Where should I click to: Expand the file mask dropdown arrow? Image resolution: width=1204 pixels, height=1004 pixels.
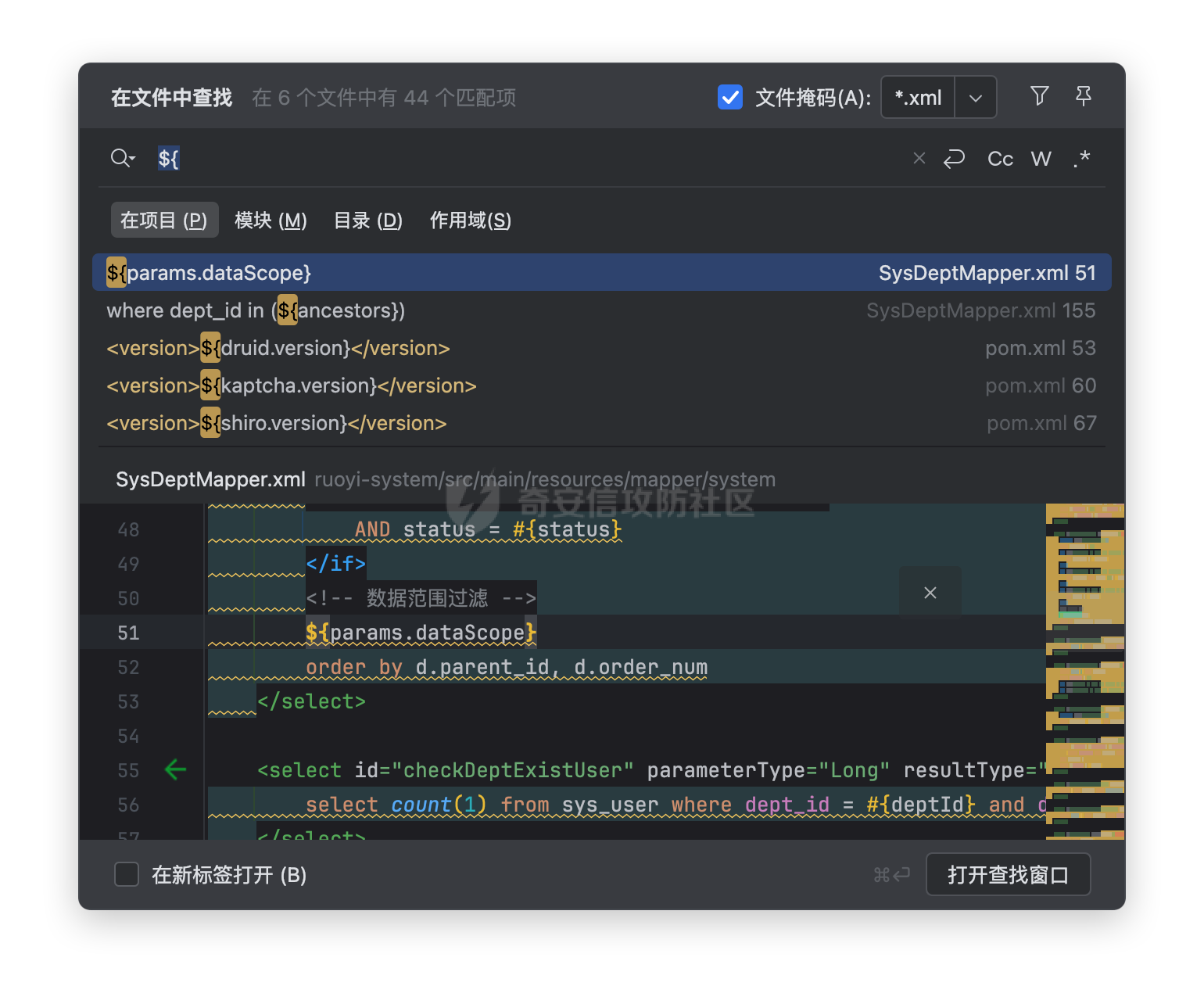pyautogui.click(x=976, y=98)
